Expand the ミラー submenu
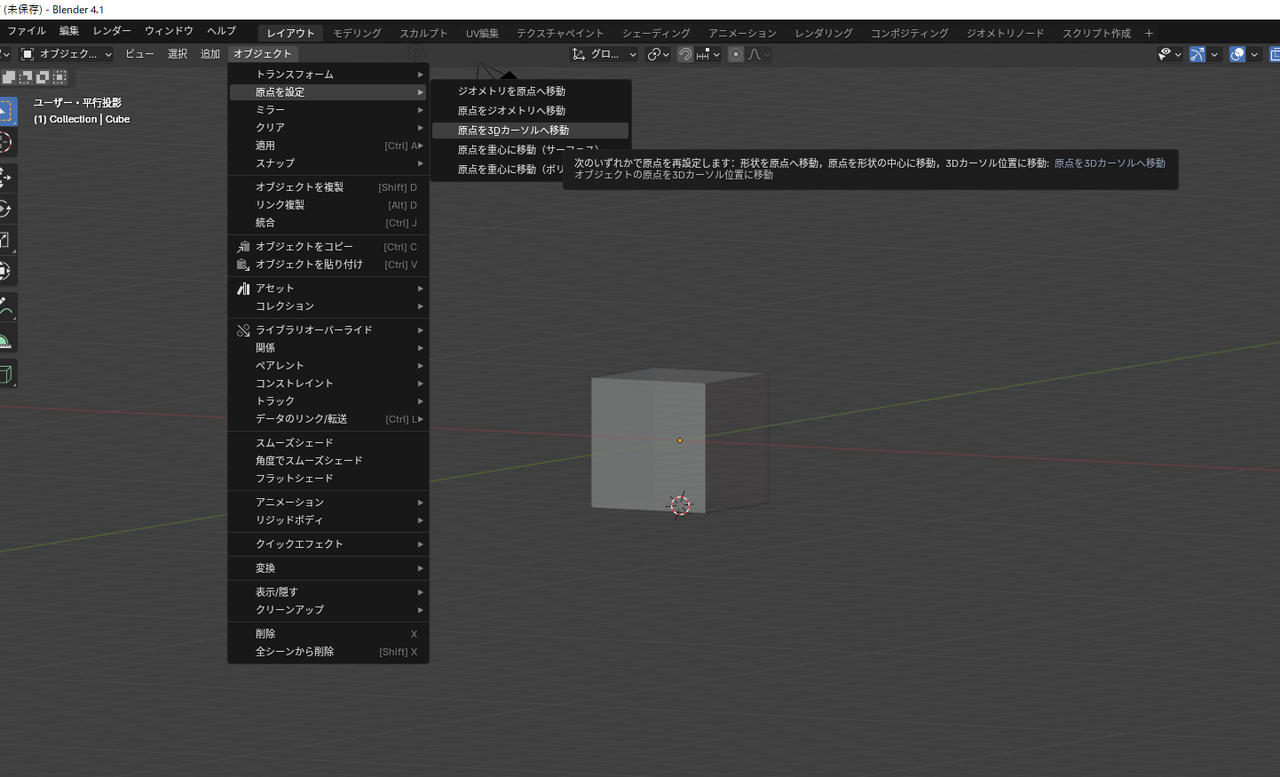 pos(328,110)
